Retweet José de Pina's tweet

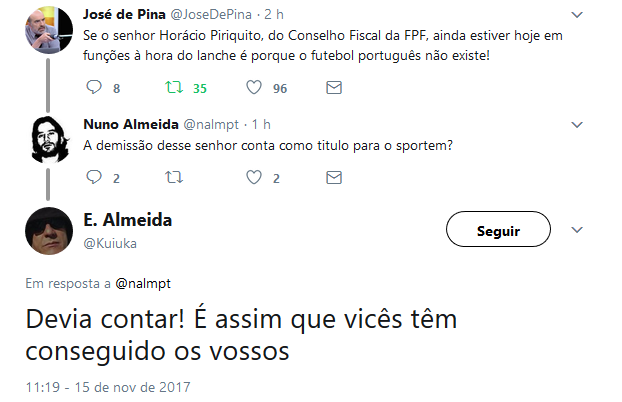click(173, 88)
